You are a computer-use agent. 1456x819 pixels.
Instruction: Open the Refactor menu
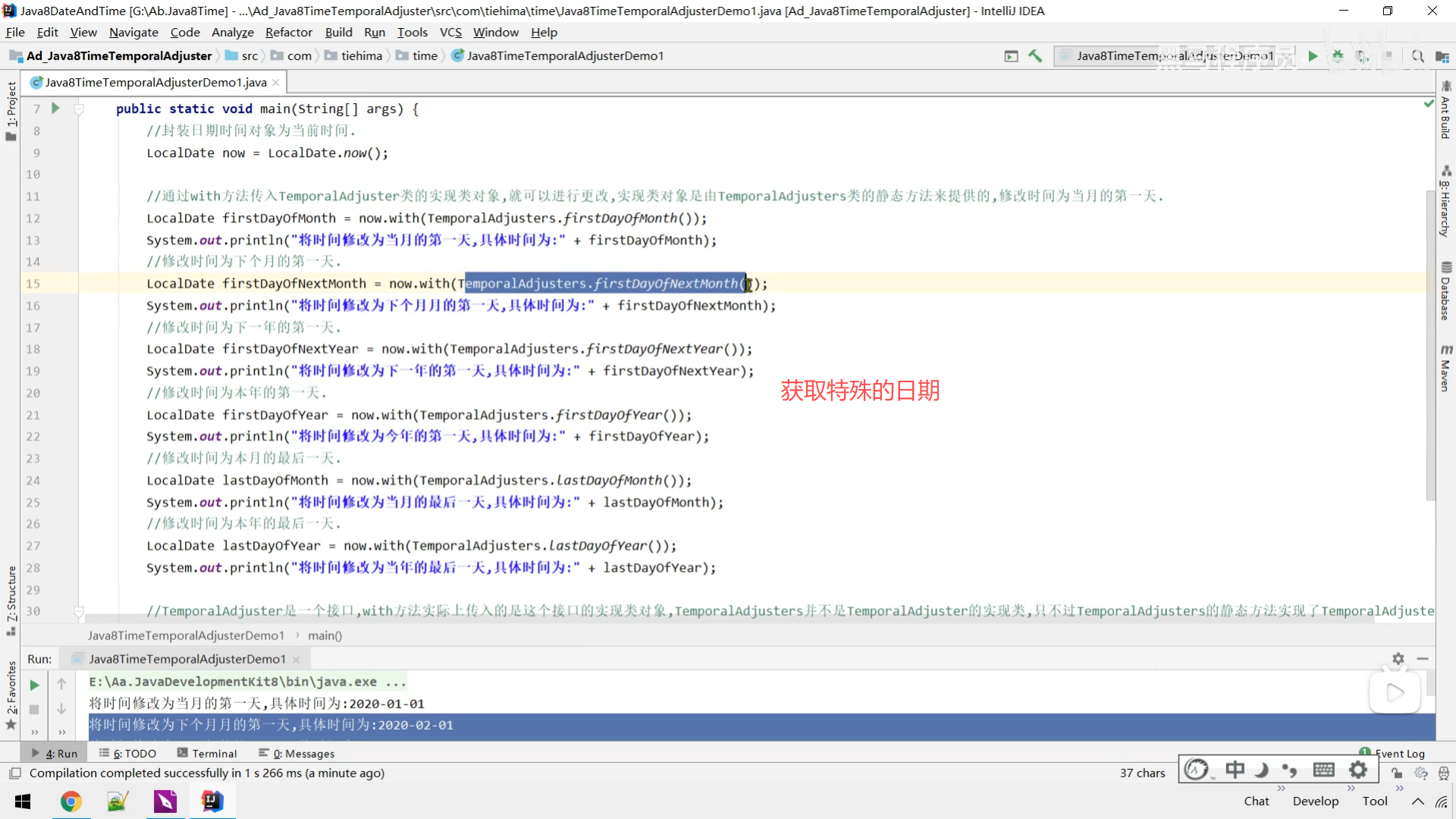tap(288, 32)
